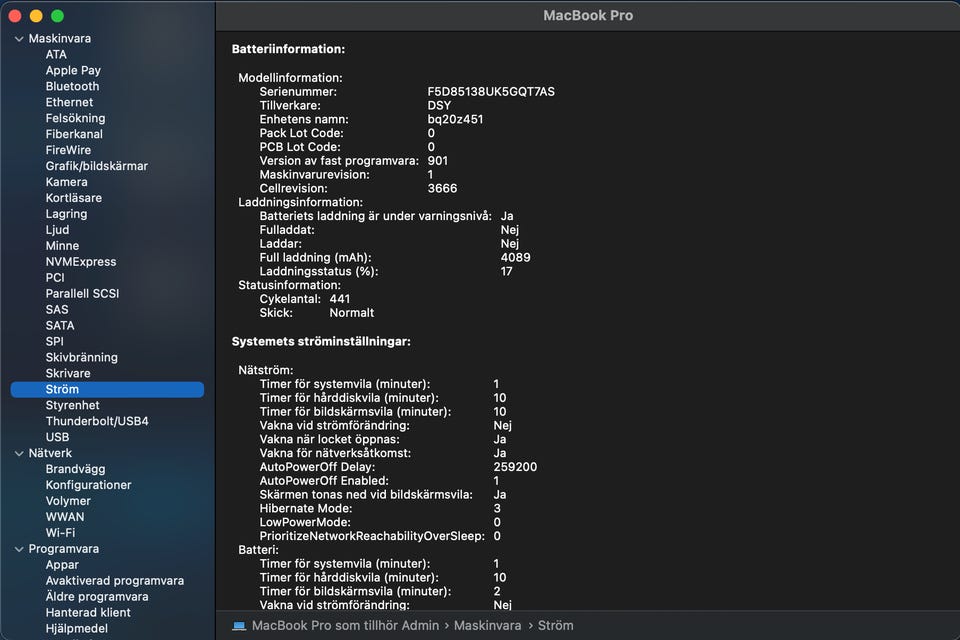This screenshot has height=640, width=960.
Task: Collapse the Maskinvara section chevron in sidebar
Action: click(19, 39)
